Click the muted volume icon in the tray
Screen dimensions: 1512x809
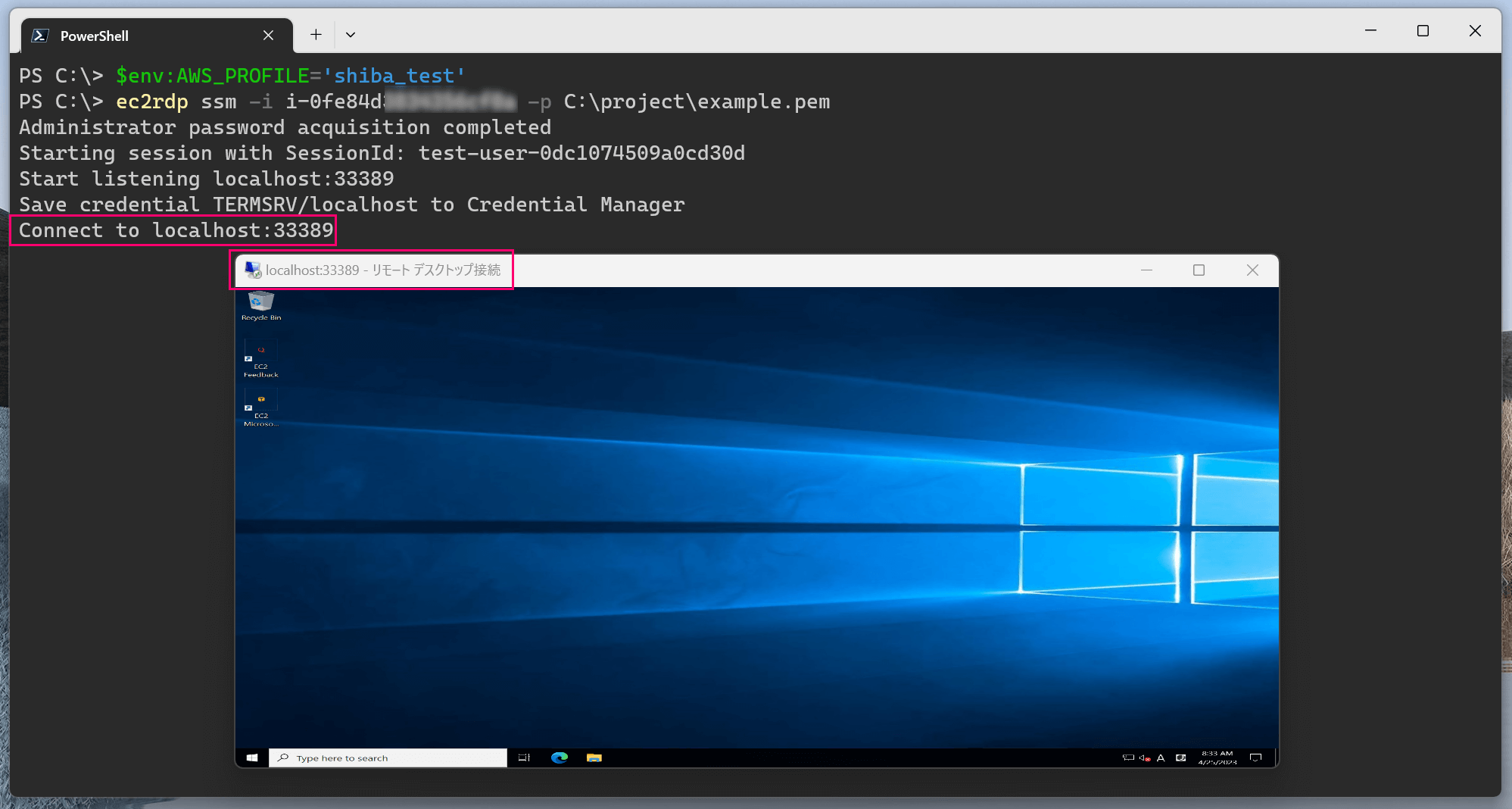click(x=1145, y=757)
